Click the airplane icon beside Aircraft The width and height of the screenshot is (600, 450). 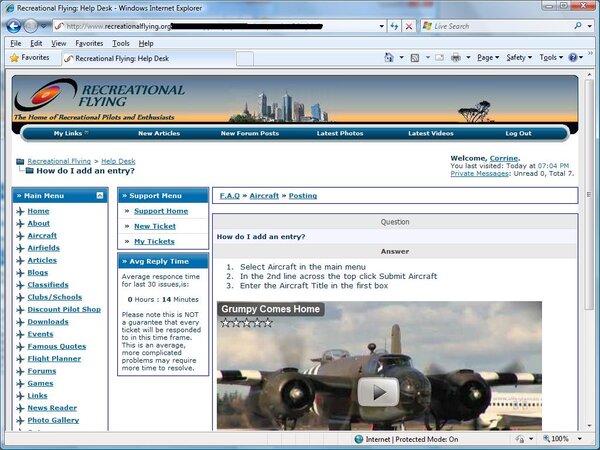(19, 236)
